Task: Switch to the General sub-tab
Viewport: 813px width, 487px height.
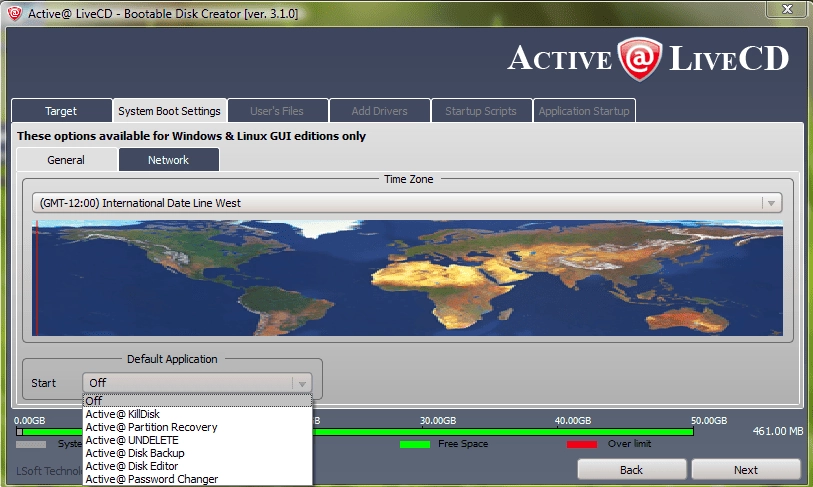Action: (66, 160)
